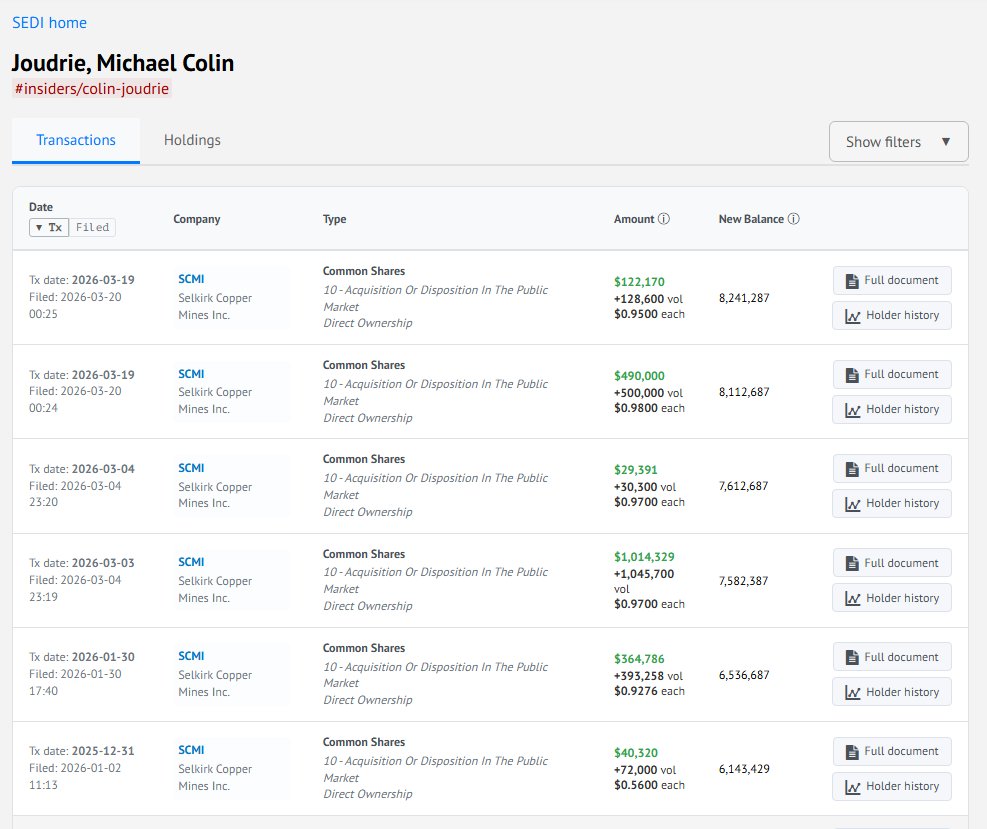Click the 8,112,687 balance value
This screenshot has height=829, width=987.
744,392
